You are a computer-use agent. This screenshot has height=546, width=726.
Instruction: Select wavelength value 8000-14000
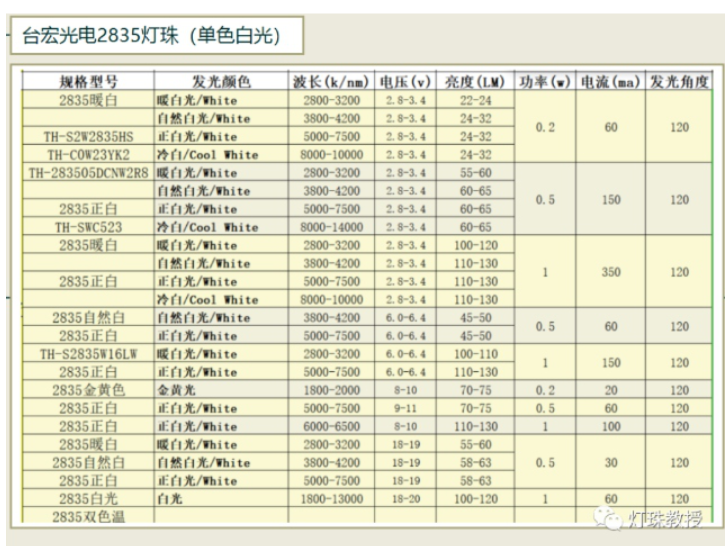[x=332, y=227]
